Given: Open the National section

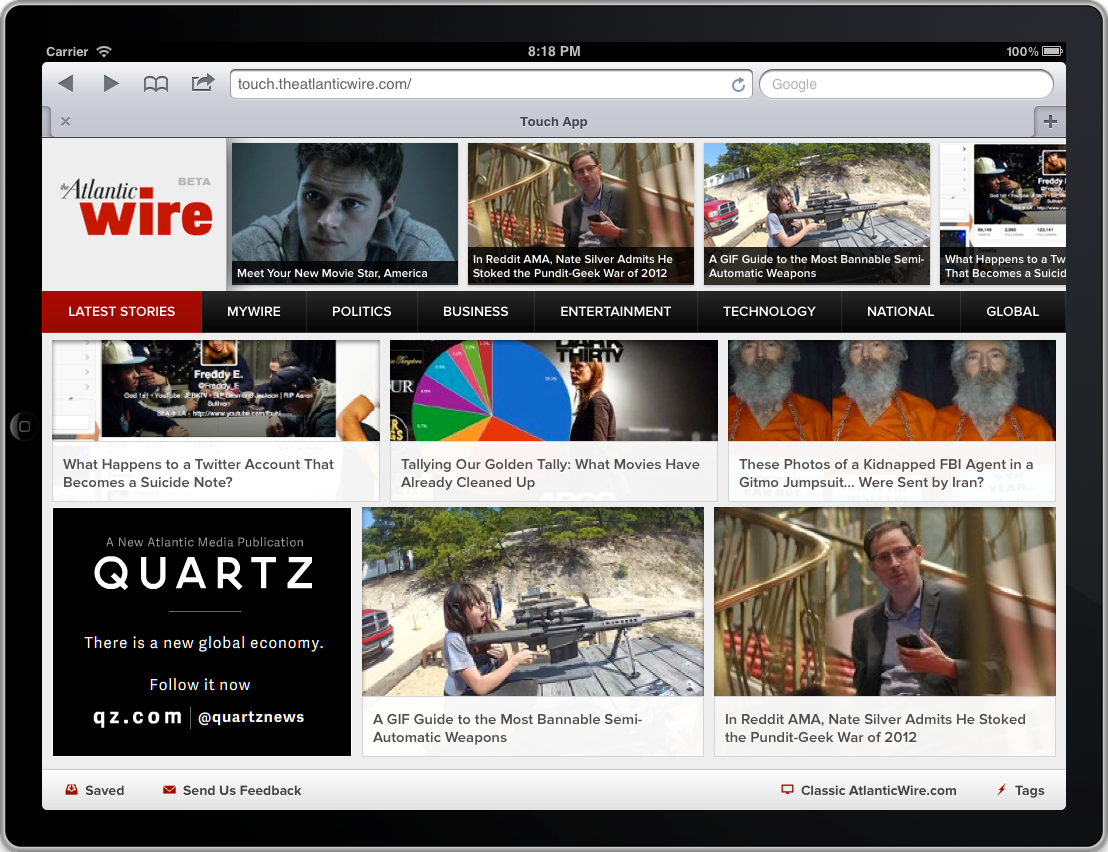Looking at the screenshot, I should click(x=900, y=312).
